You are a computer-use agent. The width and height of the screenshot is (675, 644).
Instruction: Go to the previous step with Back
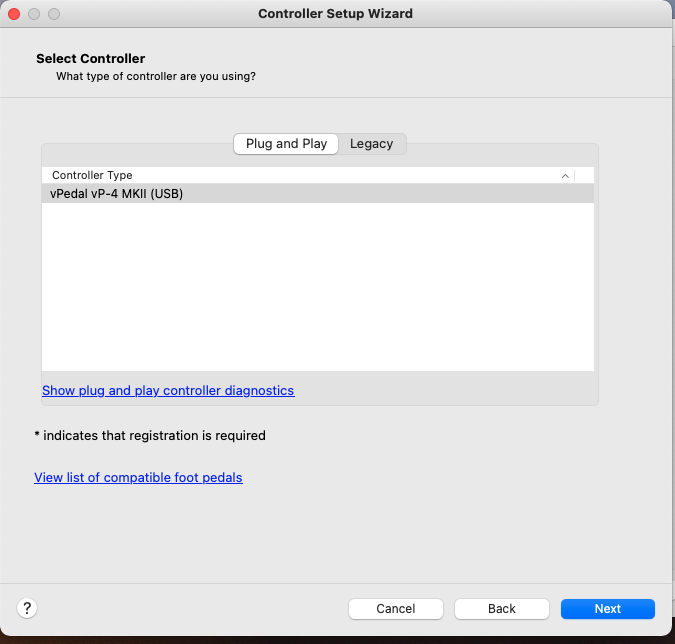tap(501, 608)
